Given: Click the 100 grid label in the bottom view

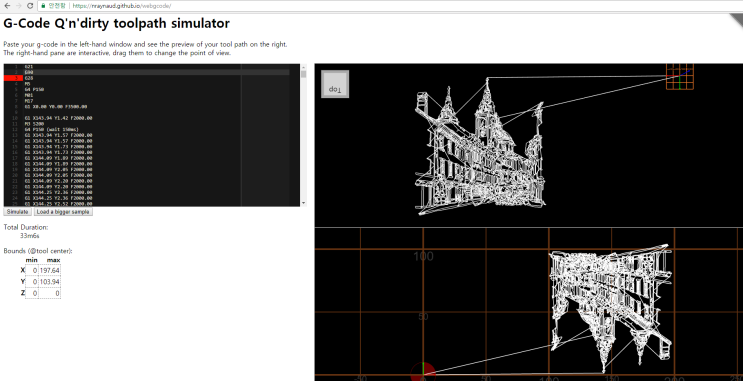Looking at the screenshot, I should (x=423, y=256).
